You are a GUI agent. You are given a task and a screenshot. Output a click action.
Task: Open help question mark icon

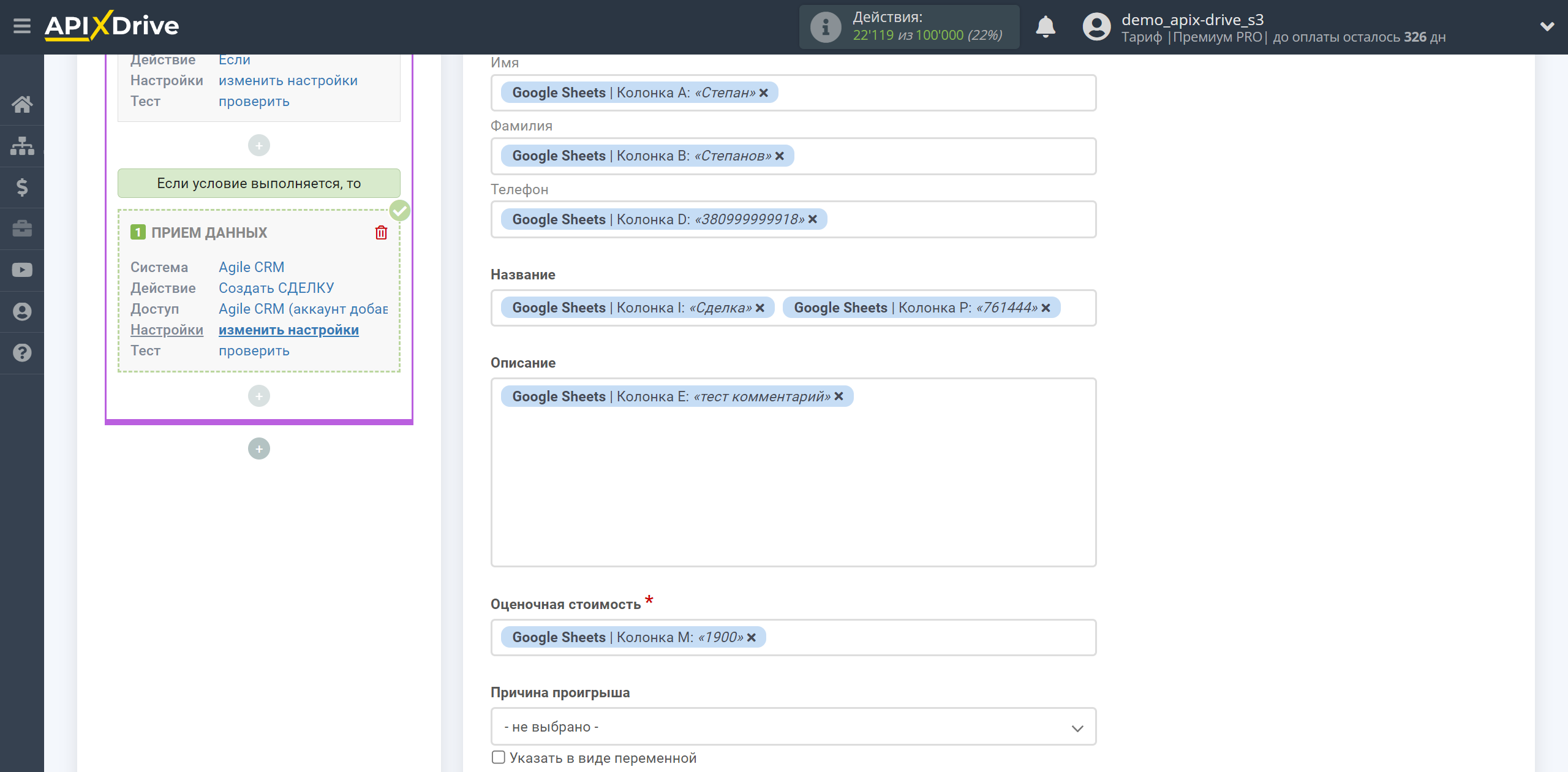[22, 353]
